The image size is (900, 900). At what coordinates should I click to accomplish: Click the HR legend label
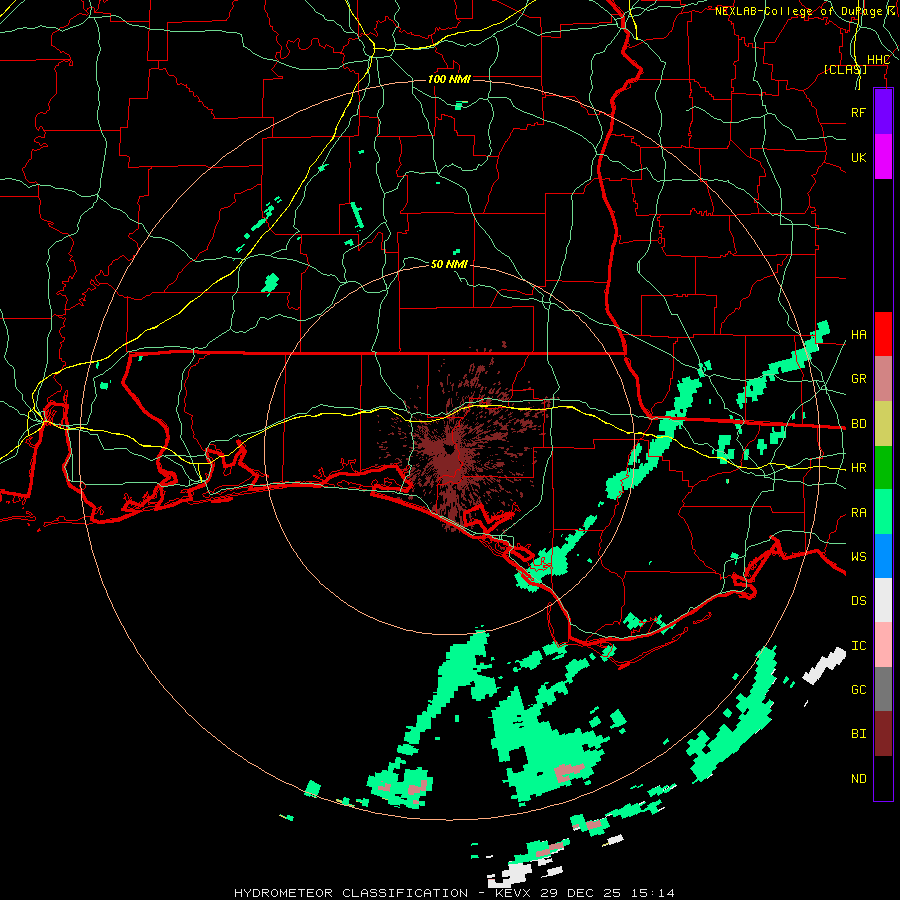pos(859,468)
